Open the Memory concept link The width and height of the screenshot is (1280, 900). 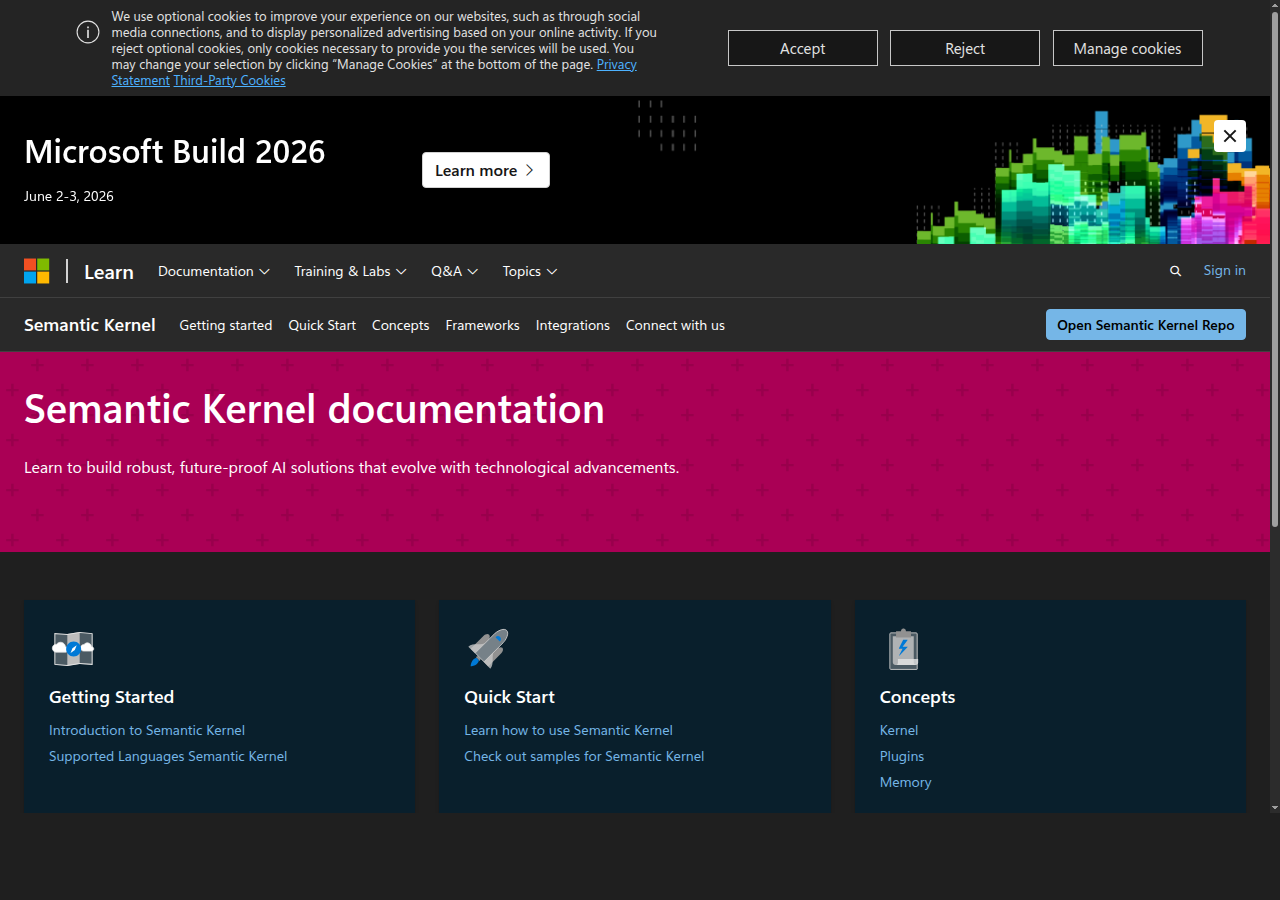click(x=905, y=782)
